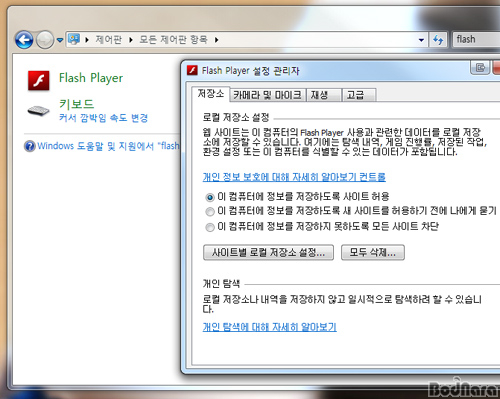Screen dimensions: 500x399
Task: Click blue help question mark icon
Action: (x=30, y=146)
